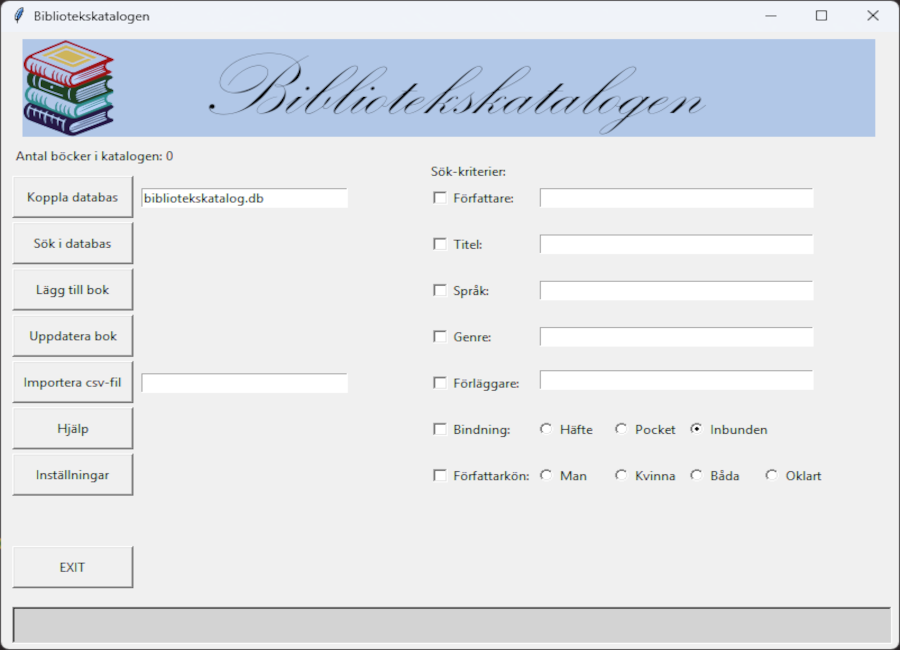This screenshot has height=650, width=900.
Task: Select the Inbunden radio button
Action: tap(696, 429)
